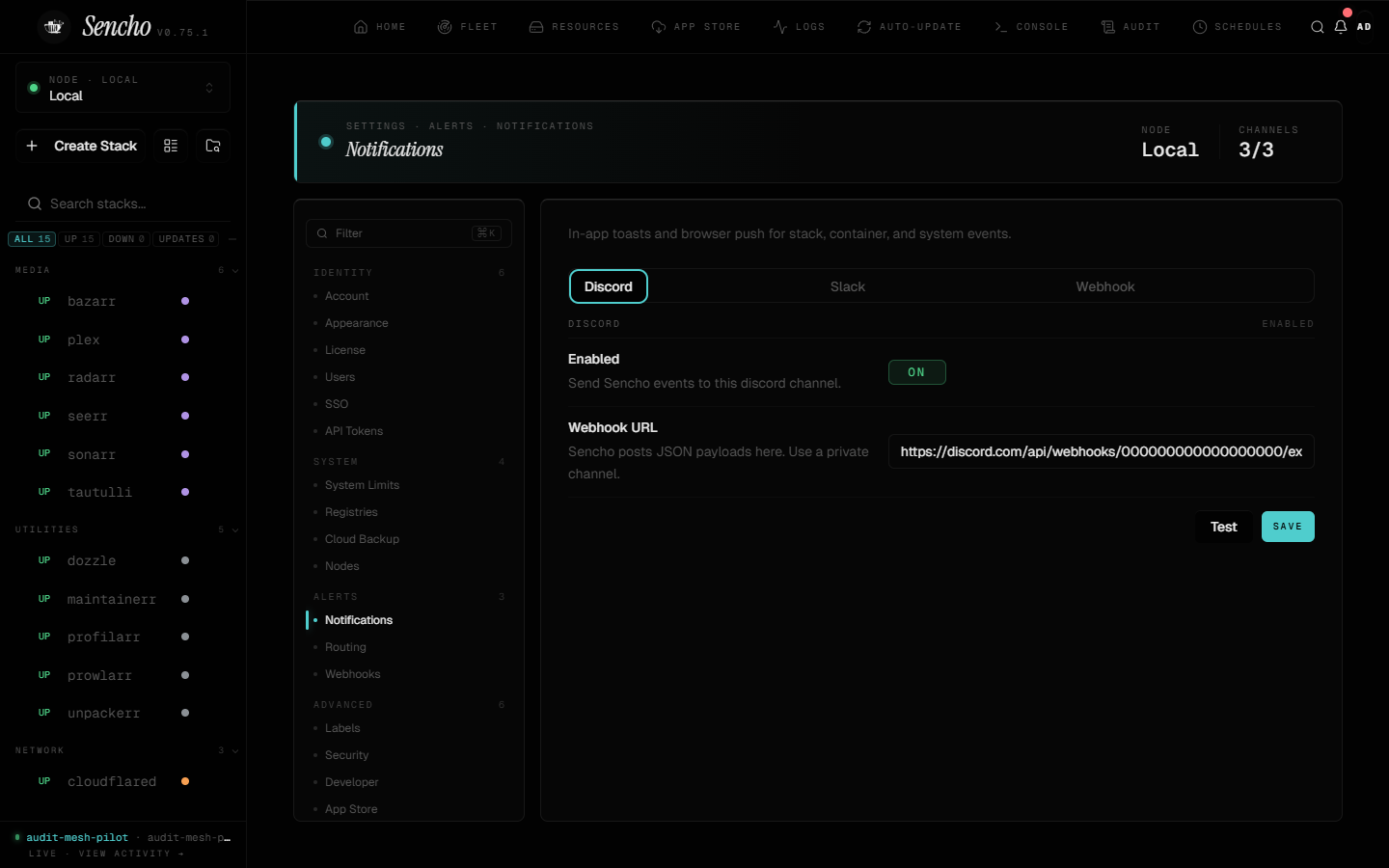Screen dimensions: 1389x868
Task: Click the Search stacks input field
Action: tap(123, 203)
